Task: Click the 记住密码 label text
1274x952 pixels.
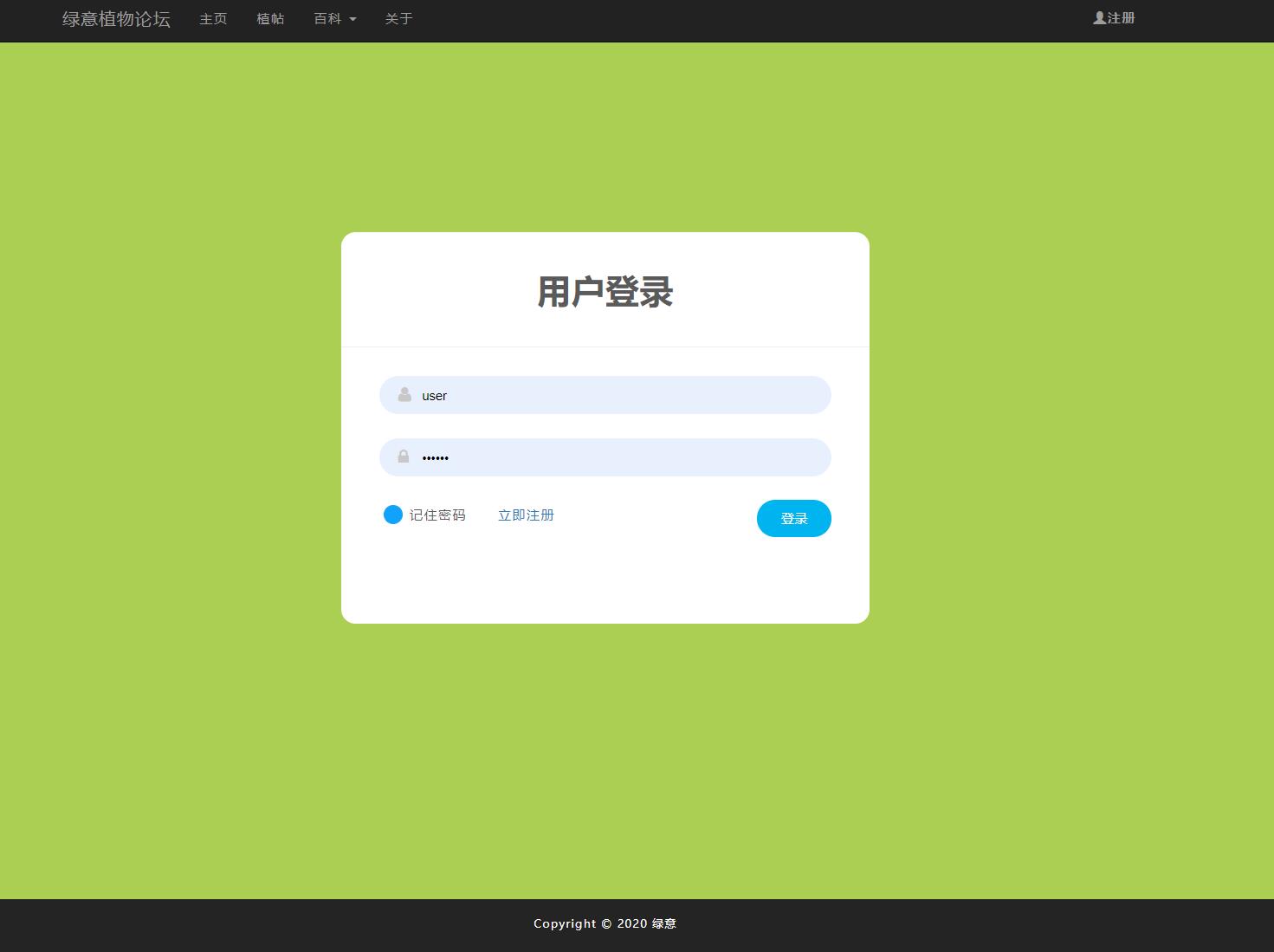Action: pos(437,515)
